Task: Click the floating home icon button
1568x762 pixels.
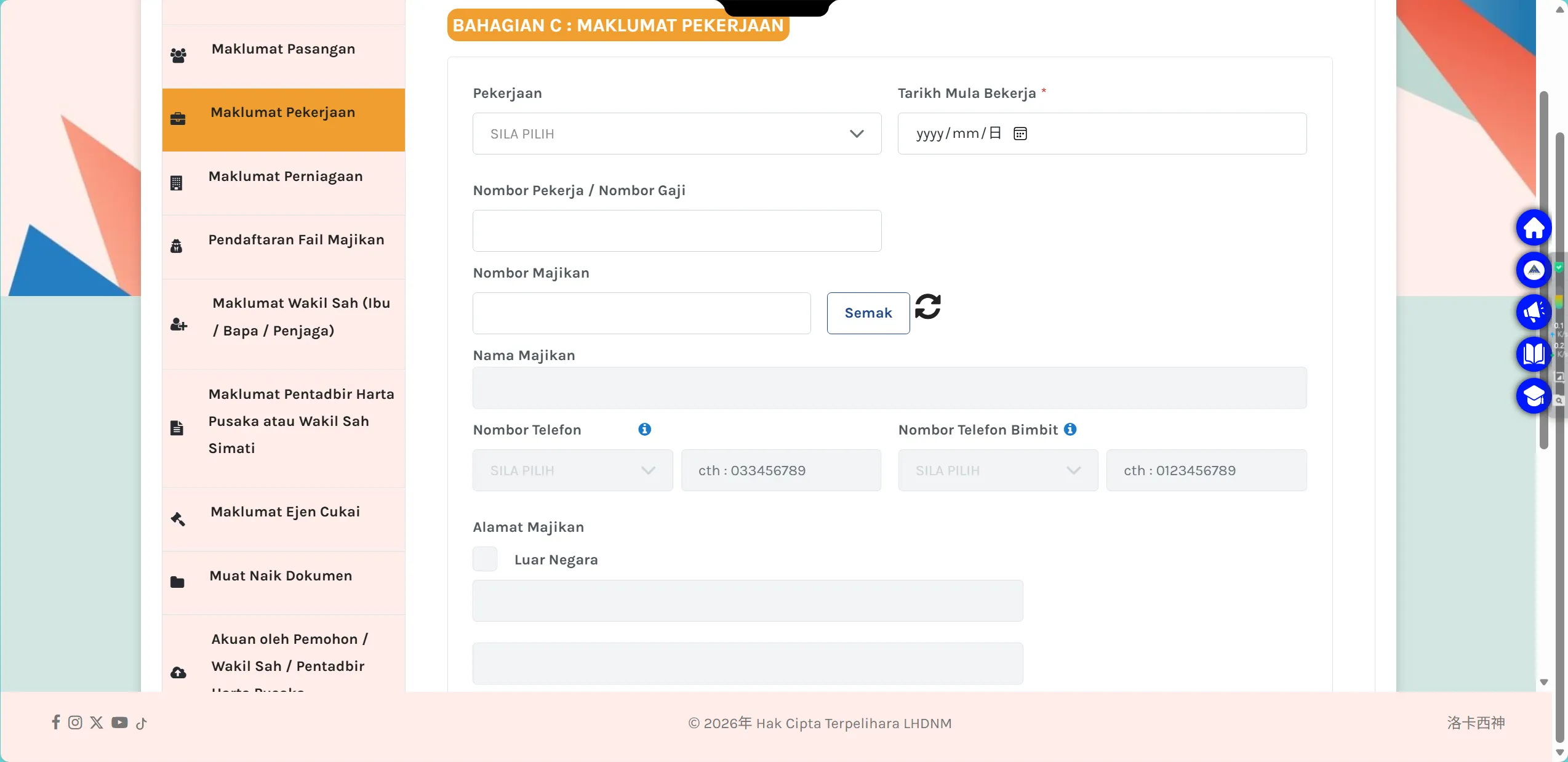Action: point(1534,228)
